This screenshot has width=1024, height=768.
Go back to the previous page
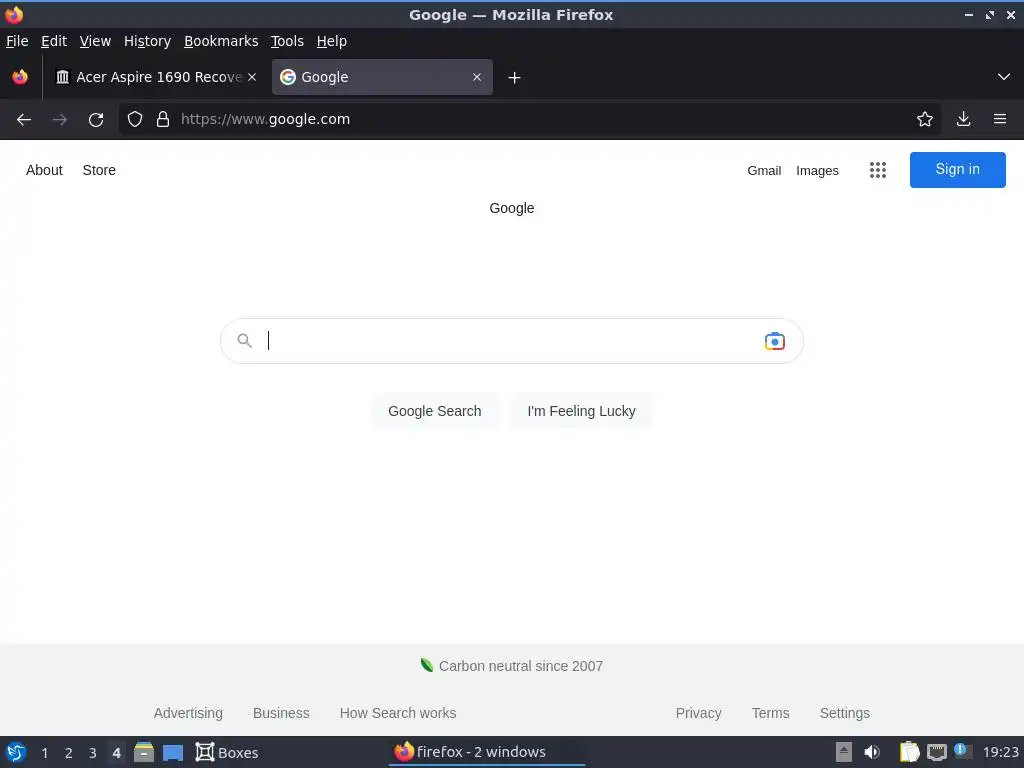coord(24,120)
